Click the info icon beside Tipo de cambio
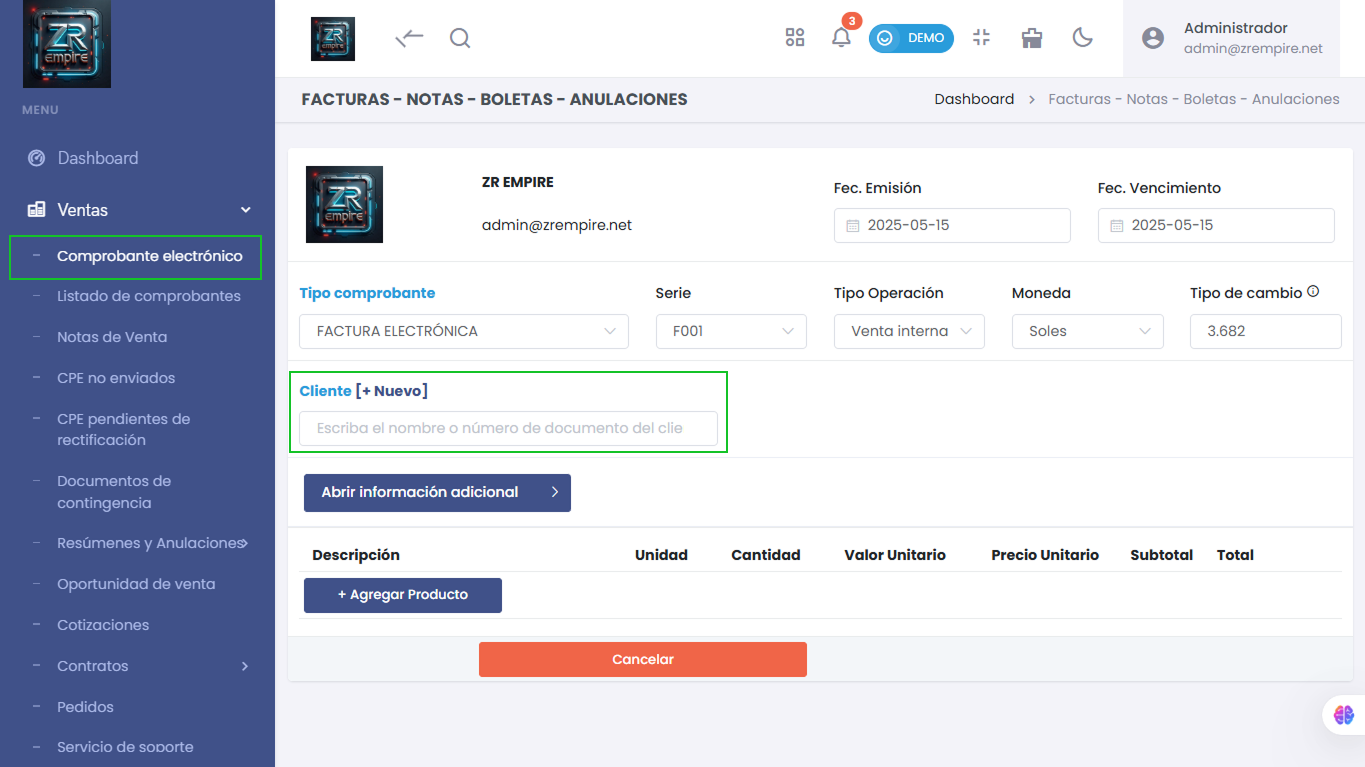Image resolution: width=1365 pixels, height=767 pixels. [1313, 292]
